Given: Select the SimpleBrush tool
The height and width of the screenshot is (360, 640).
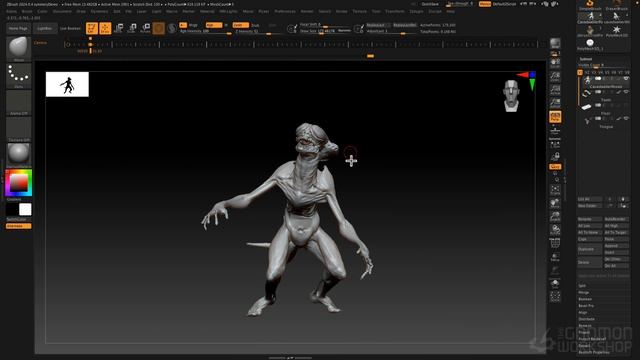Looking at the screenshot, I should 590,5.
